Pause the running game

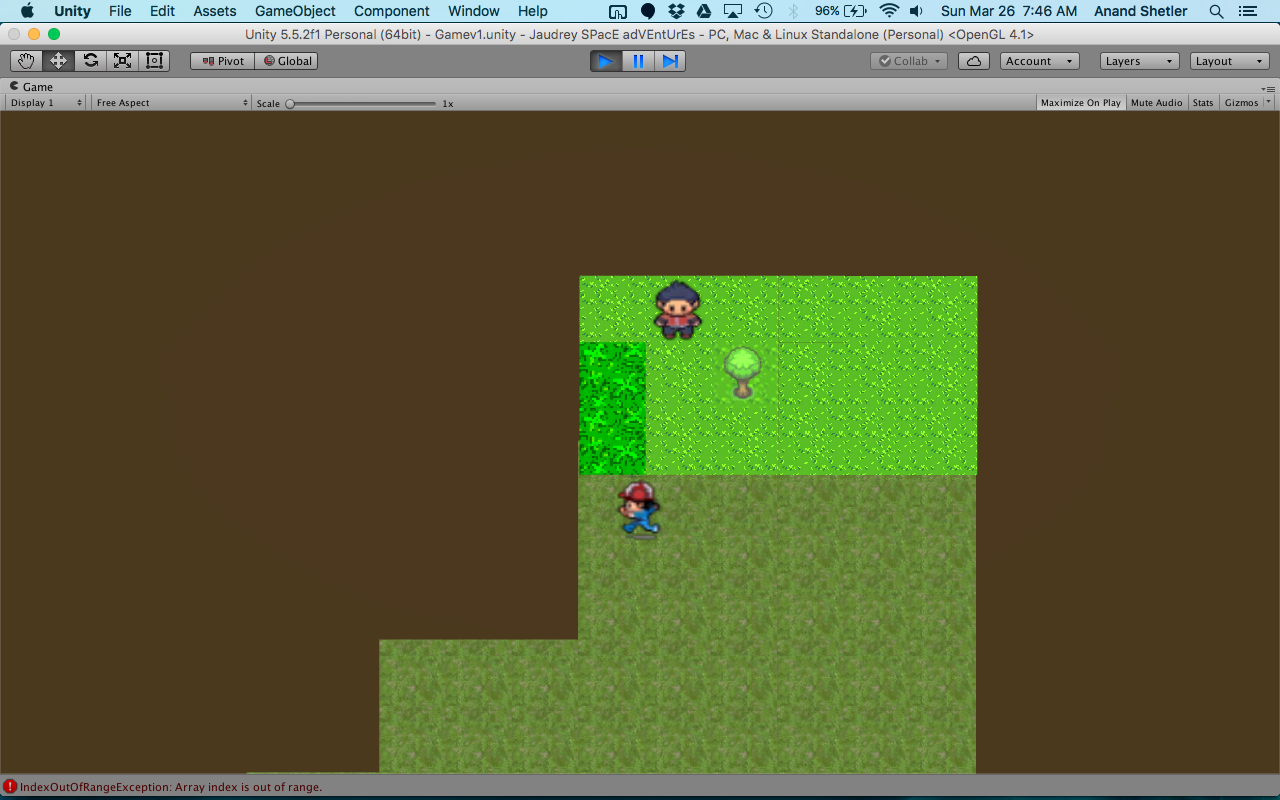pos(638,61)
